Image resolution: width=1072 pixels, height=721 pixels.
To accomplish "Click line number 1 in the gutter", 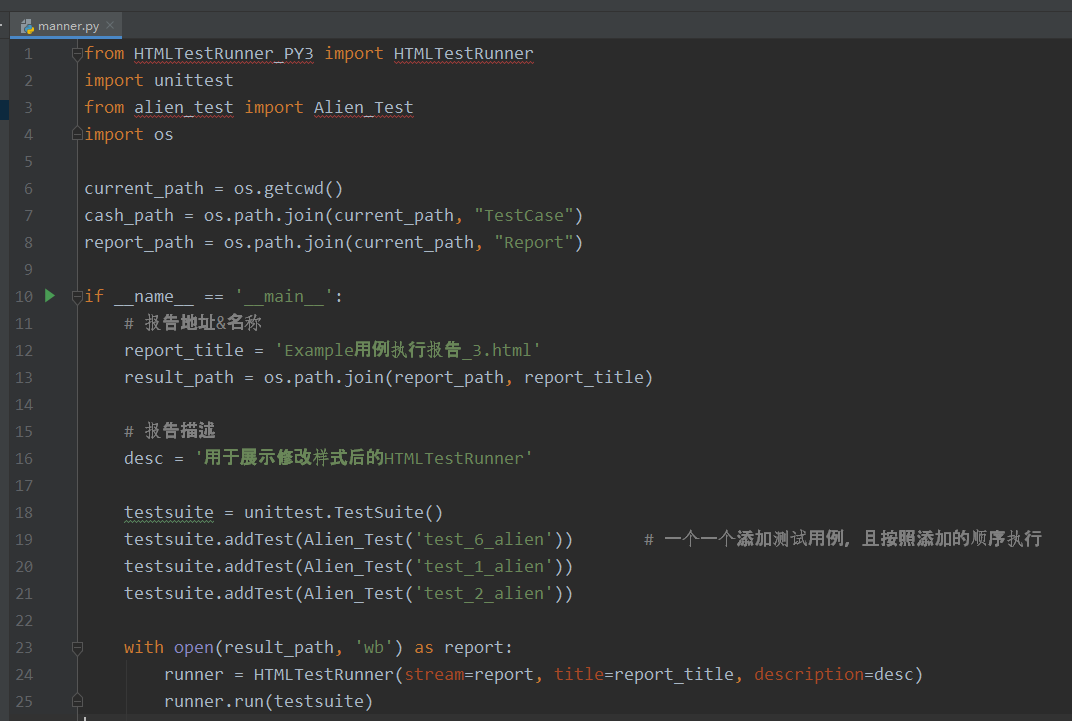I will pos(28,54).
